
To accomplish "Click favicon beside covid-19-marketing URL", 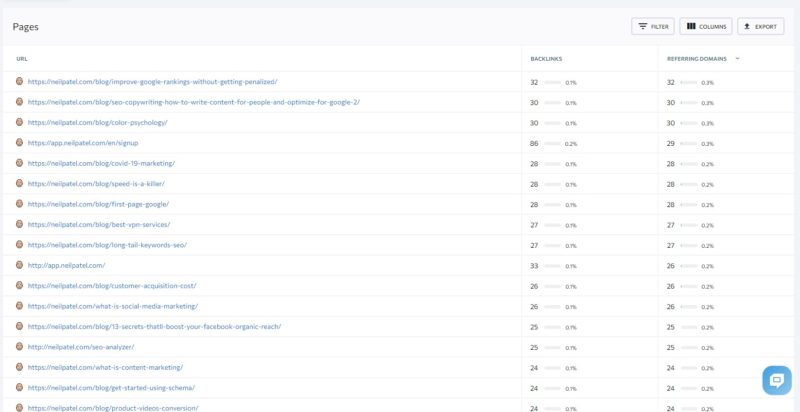I will pos(19,163).
